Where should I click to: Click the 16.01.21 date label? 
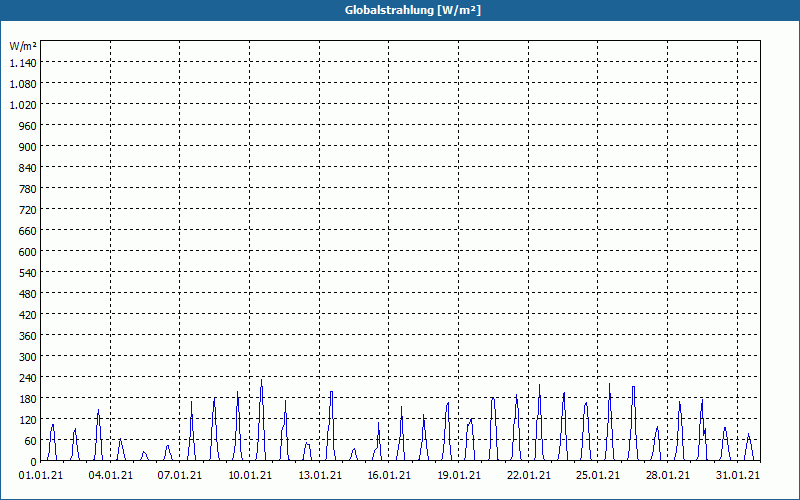389,476
